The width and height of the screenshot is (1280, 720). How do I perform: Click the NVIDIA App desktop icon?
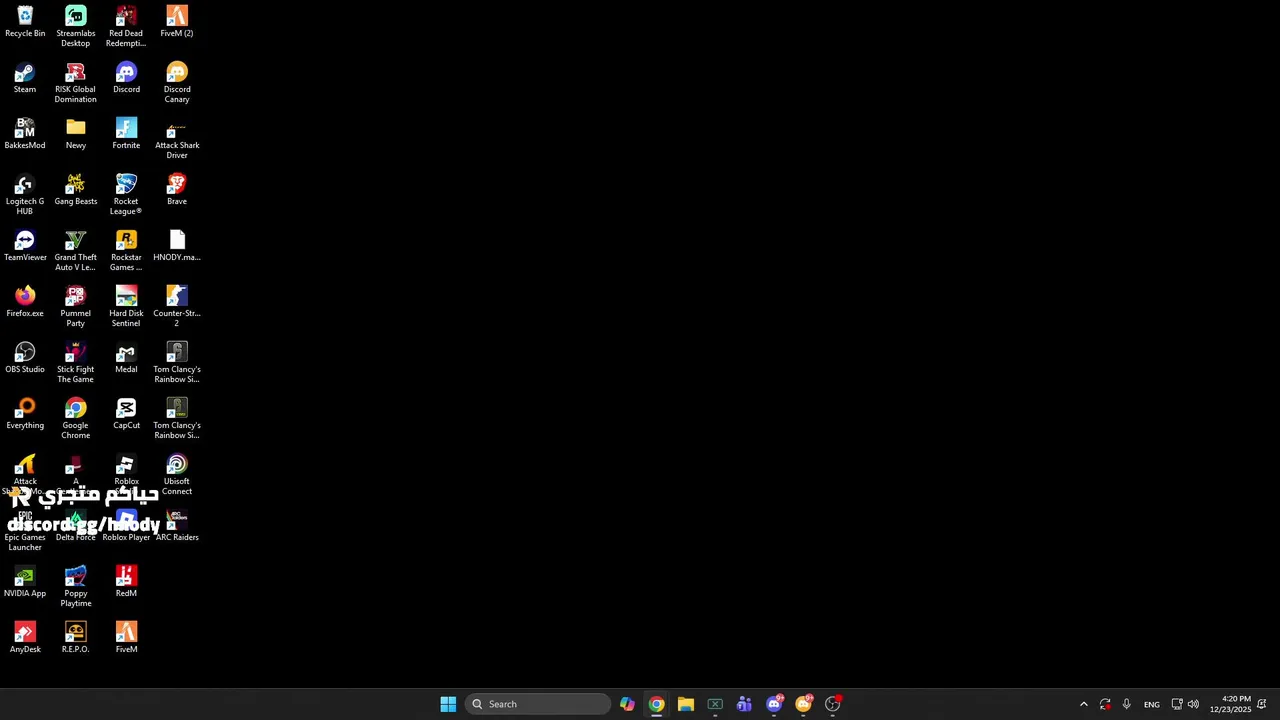(x=25, y=582)
